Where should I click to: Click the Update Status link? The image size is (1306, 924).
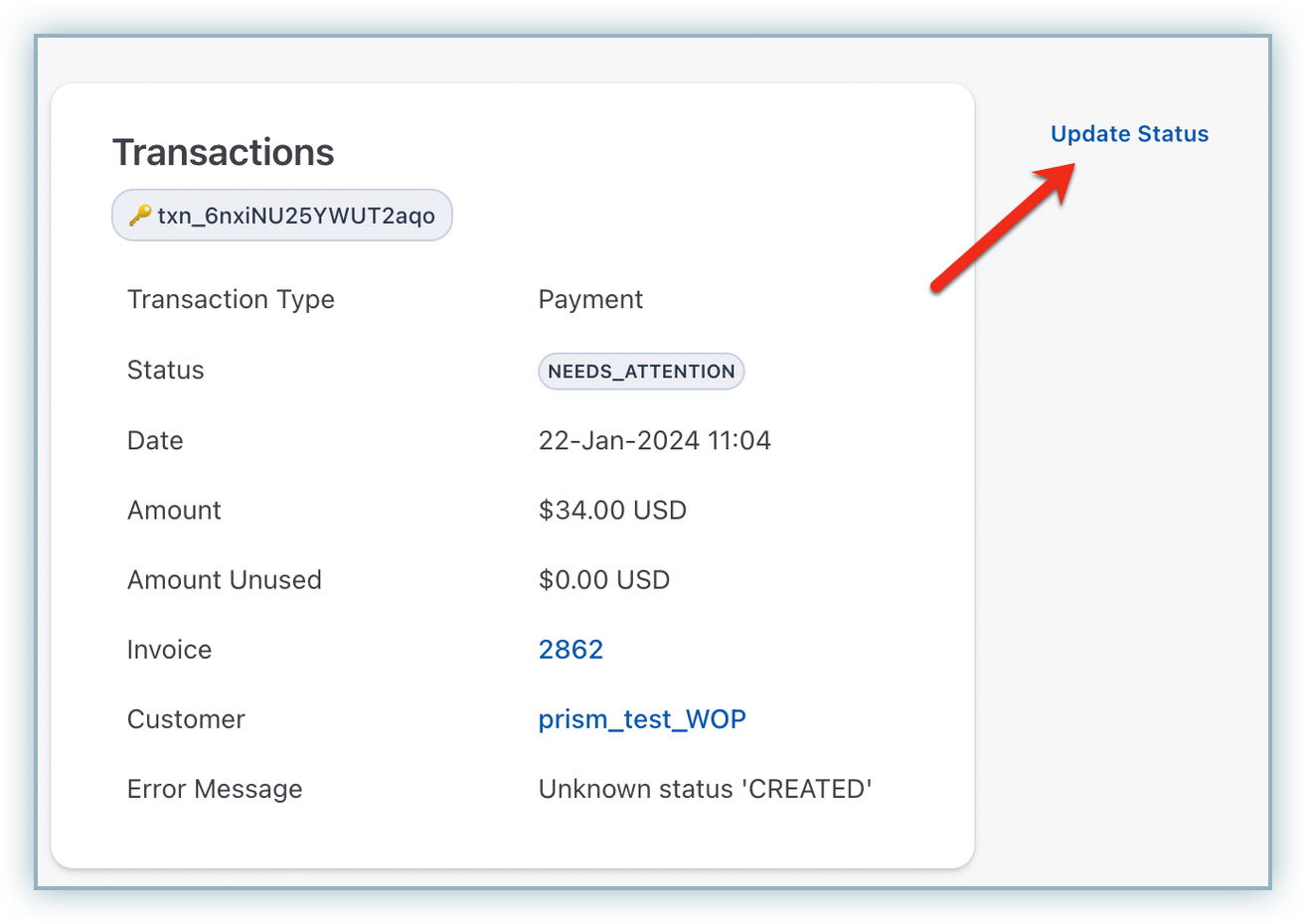point(1129,134)
